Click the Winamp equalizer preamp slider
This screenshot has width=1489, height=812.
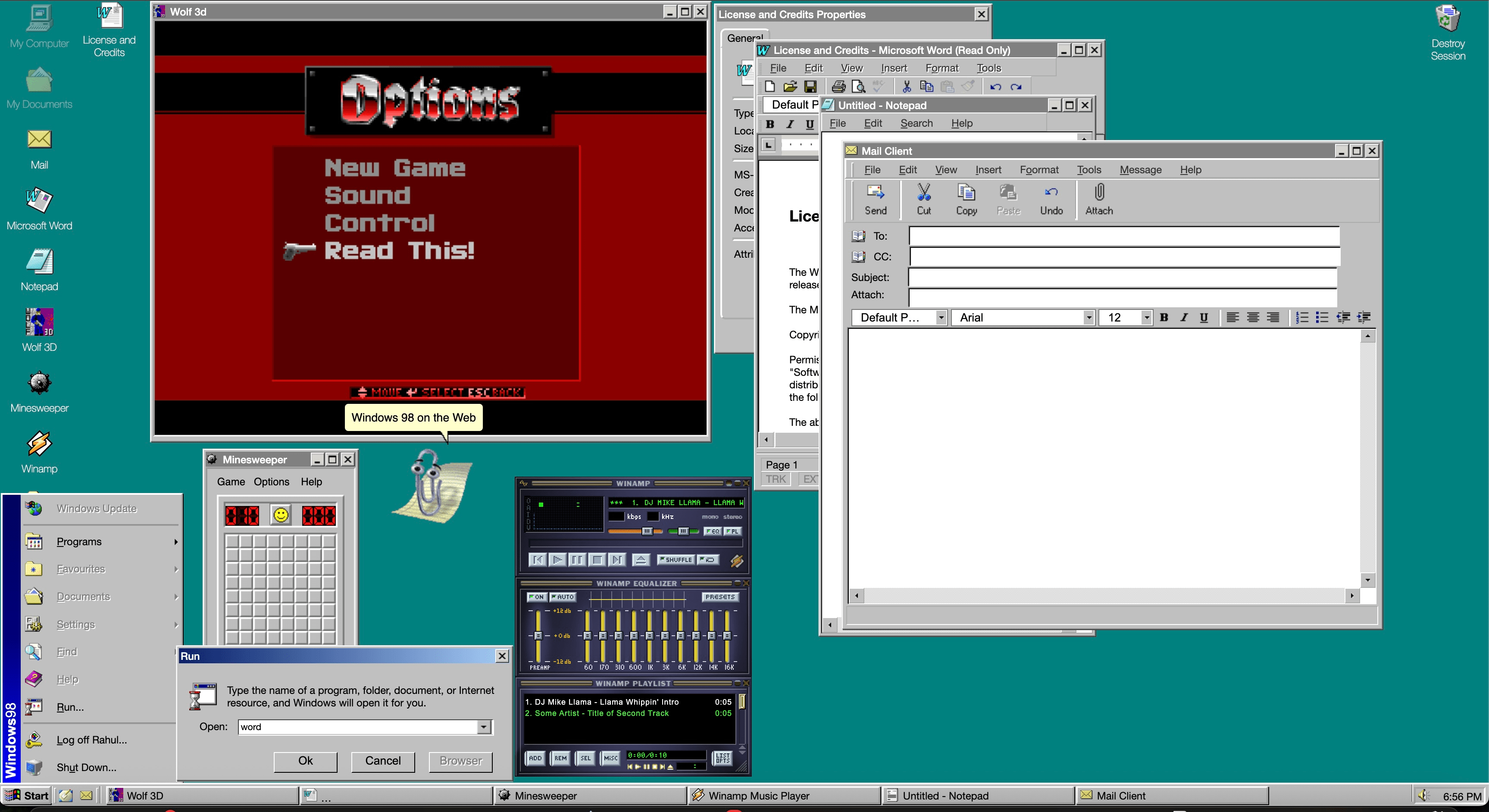(538, 636)
